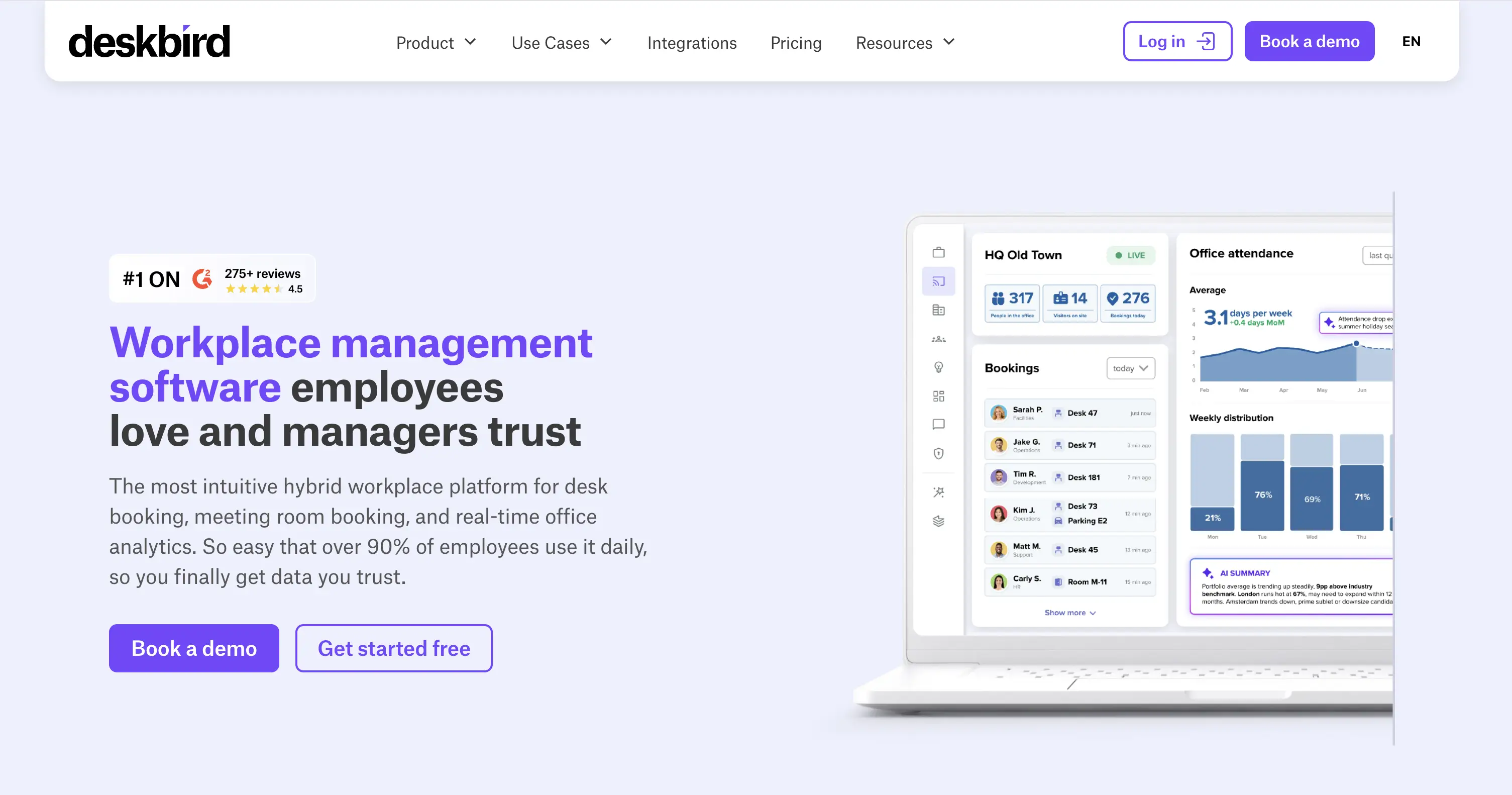Go to the Pricing page
The height and width of the screenshot is (795, 1512).
click(x=795, y=42)
